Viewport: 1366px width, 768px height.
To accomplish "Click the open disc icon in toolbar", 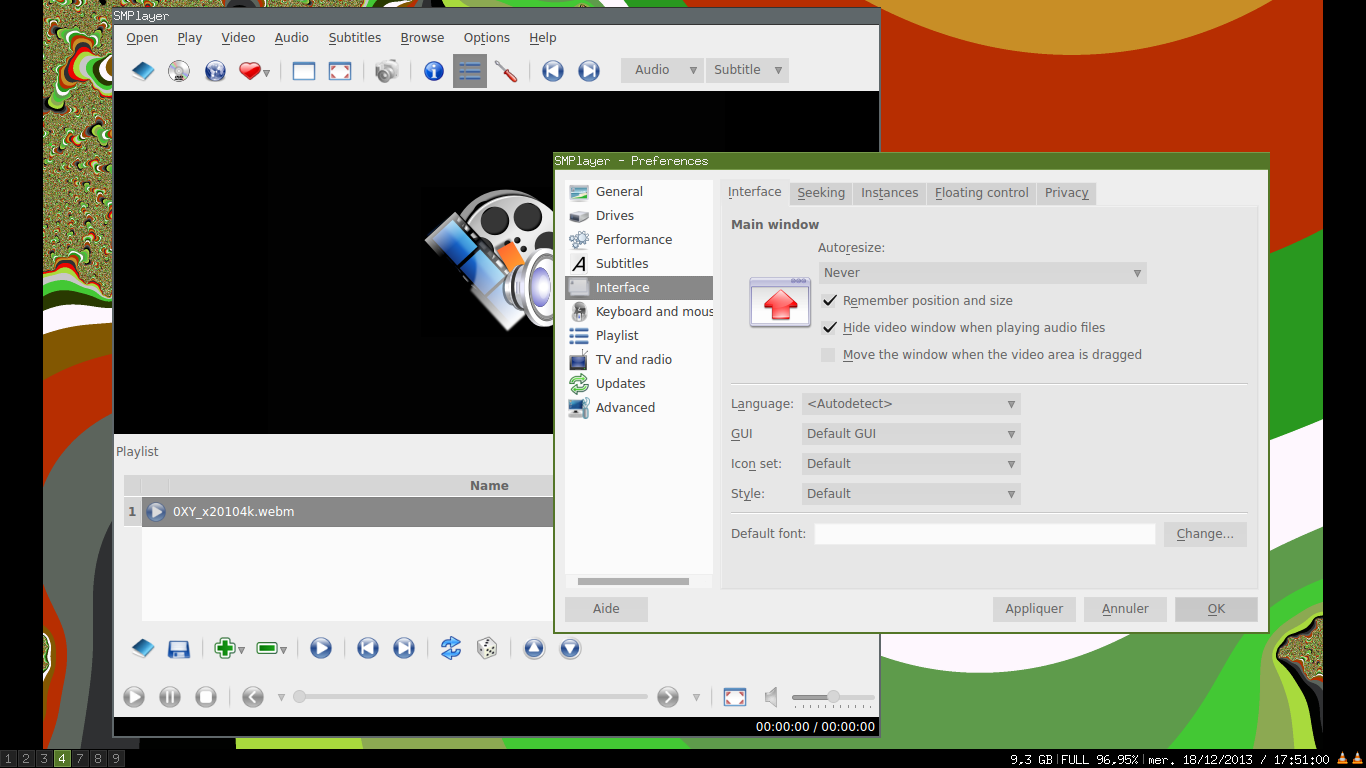I will click(179, 71).
